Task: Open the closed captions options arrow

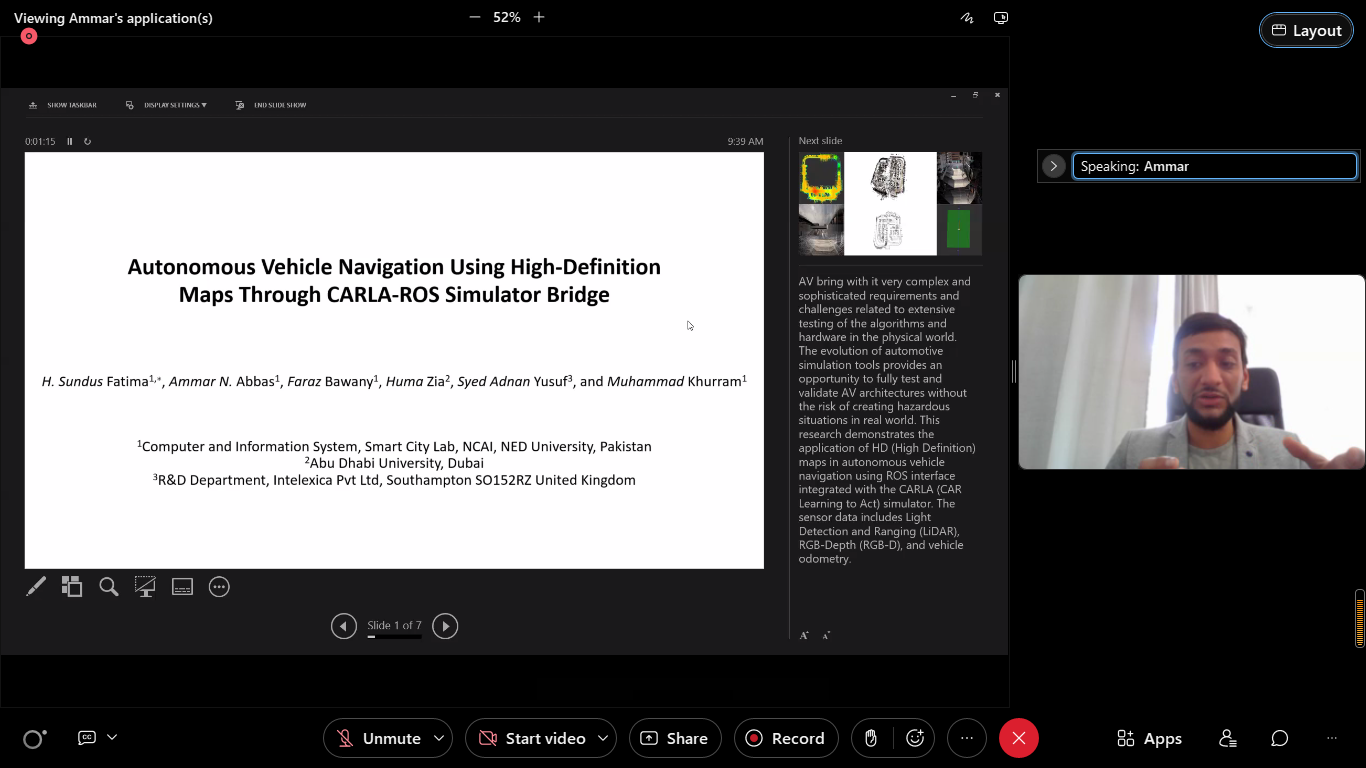Action: pos(112,737)
